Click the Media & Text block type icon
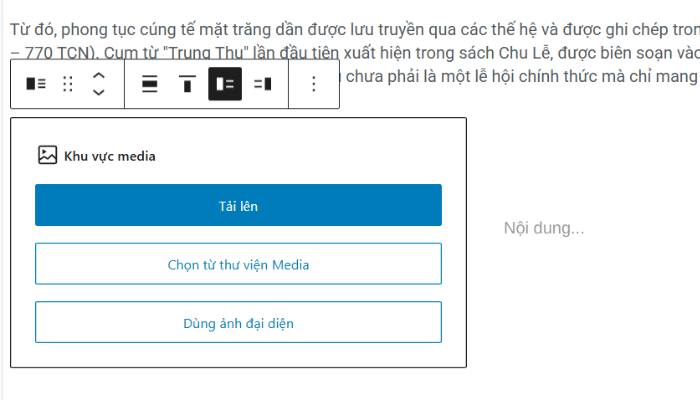The height and width of the screenshot is (400, 700). [36, 84]
